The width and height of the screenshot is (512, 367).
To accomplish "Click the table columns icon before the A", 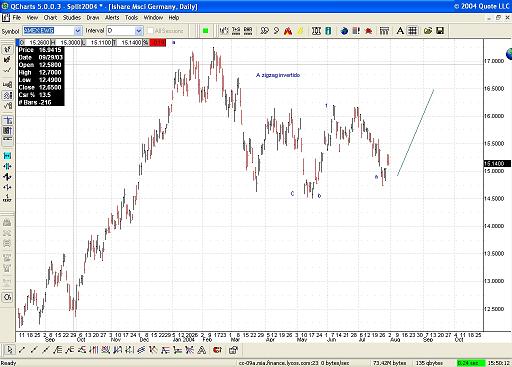I will point(384,31).
